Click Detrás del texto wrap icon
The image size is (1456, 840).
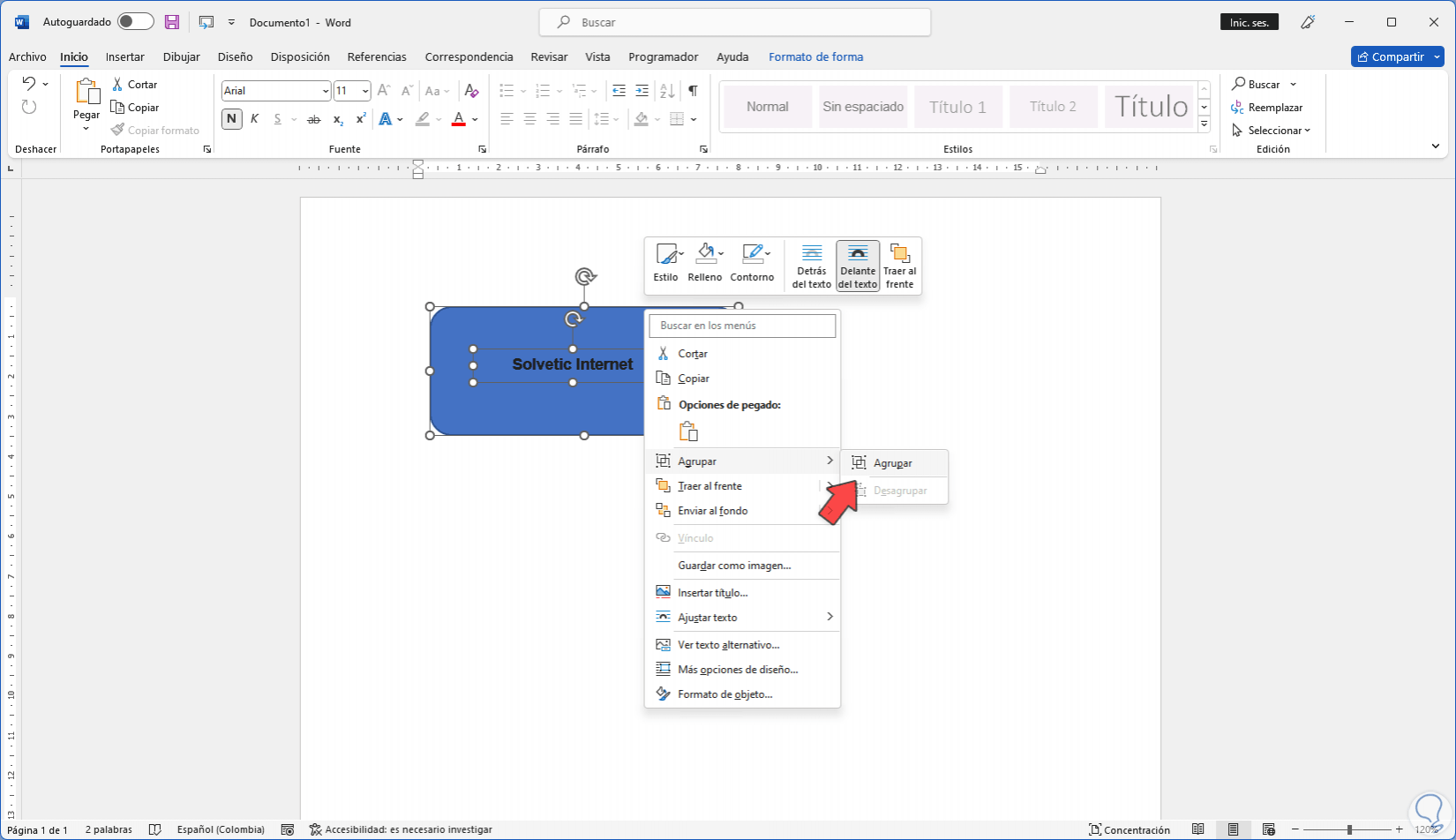point(812,266)
